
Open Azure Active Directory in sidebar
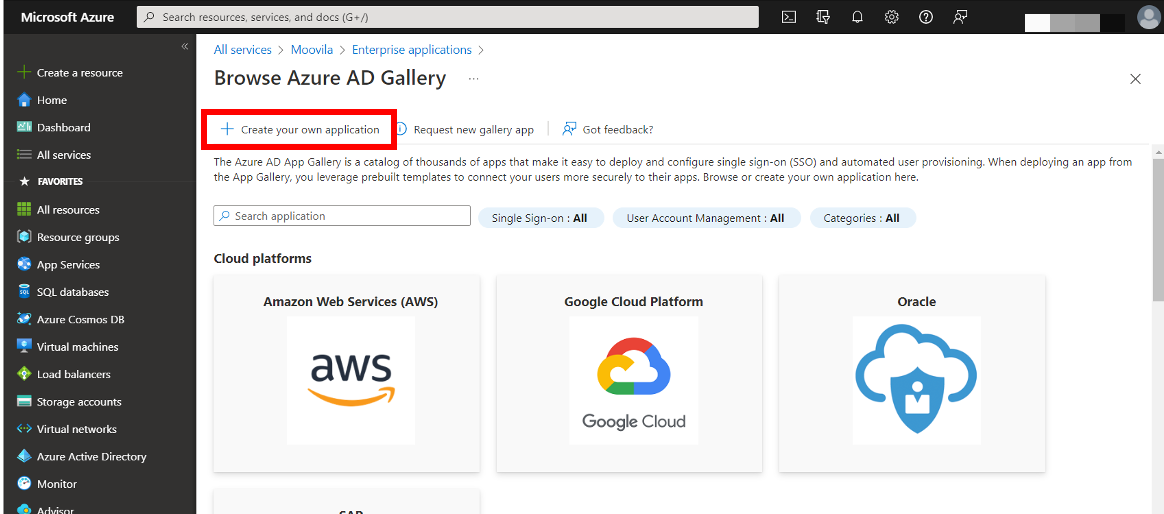click(91, 457)
